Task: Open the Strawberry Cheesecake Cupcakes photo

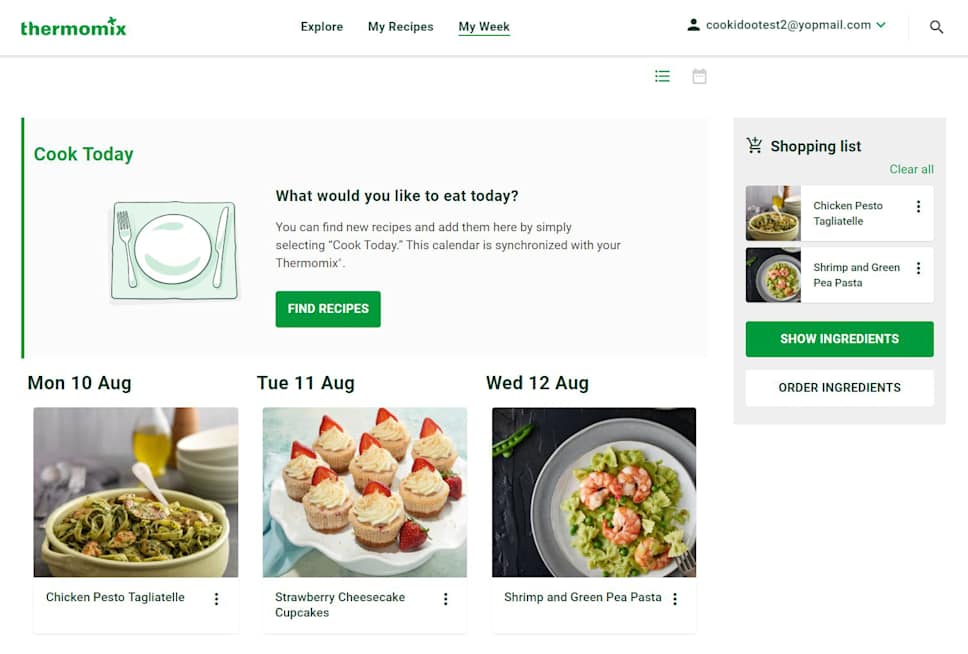Action: point(364,492)
